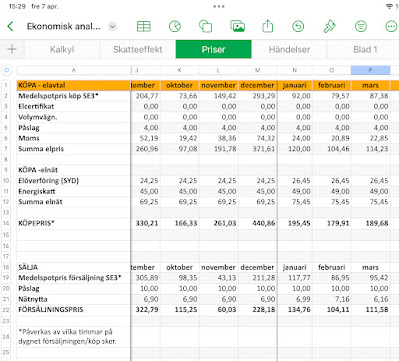Select the 'Medelspotpris köp SE3*' cell
This screenshot has width=399, height=361.
[x=74, y=96]
